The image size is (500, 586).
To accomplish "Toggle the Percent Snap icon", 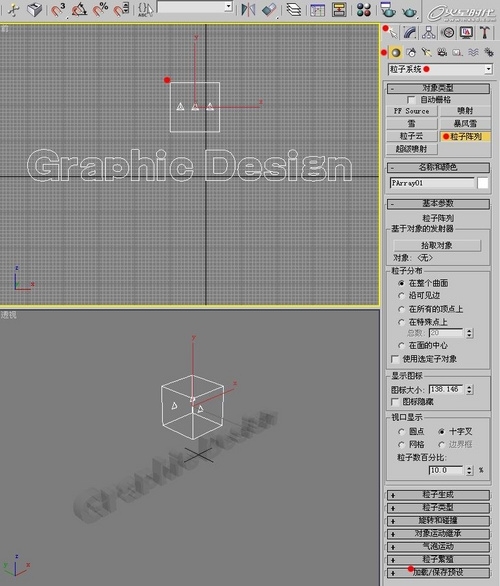I will [100, 9].
